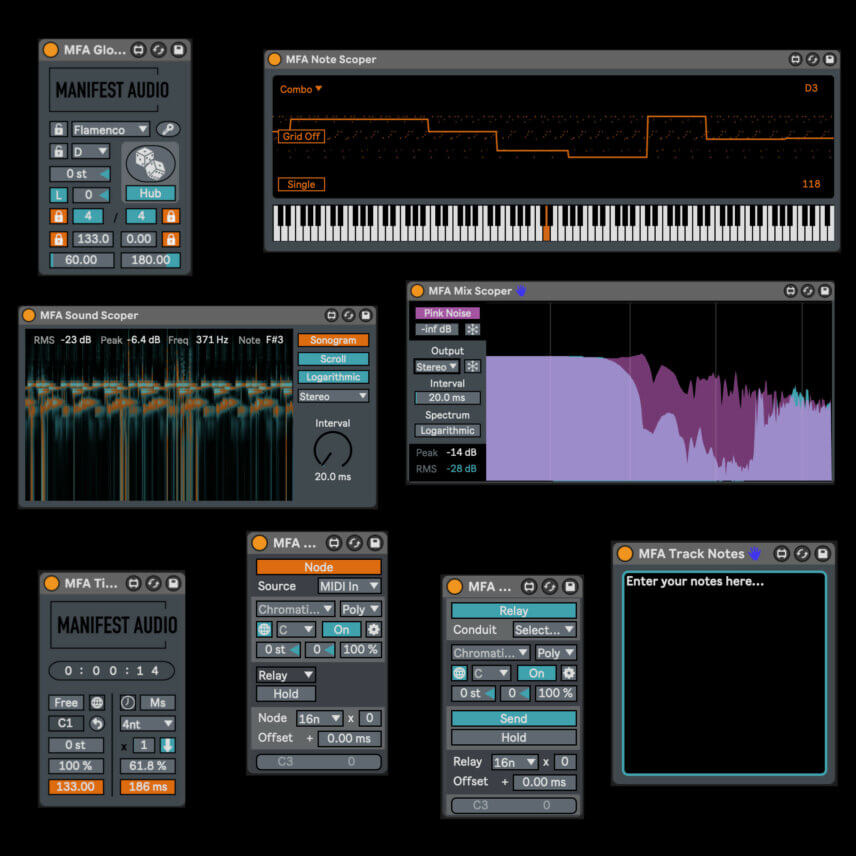Toggle the On button in MFA Node device
This screenshot has height=856, width=856.
pos(341,629)
